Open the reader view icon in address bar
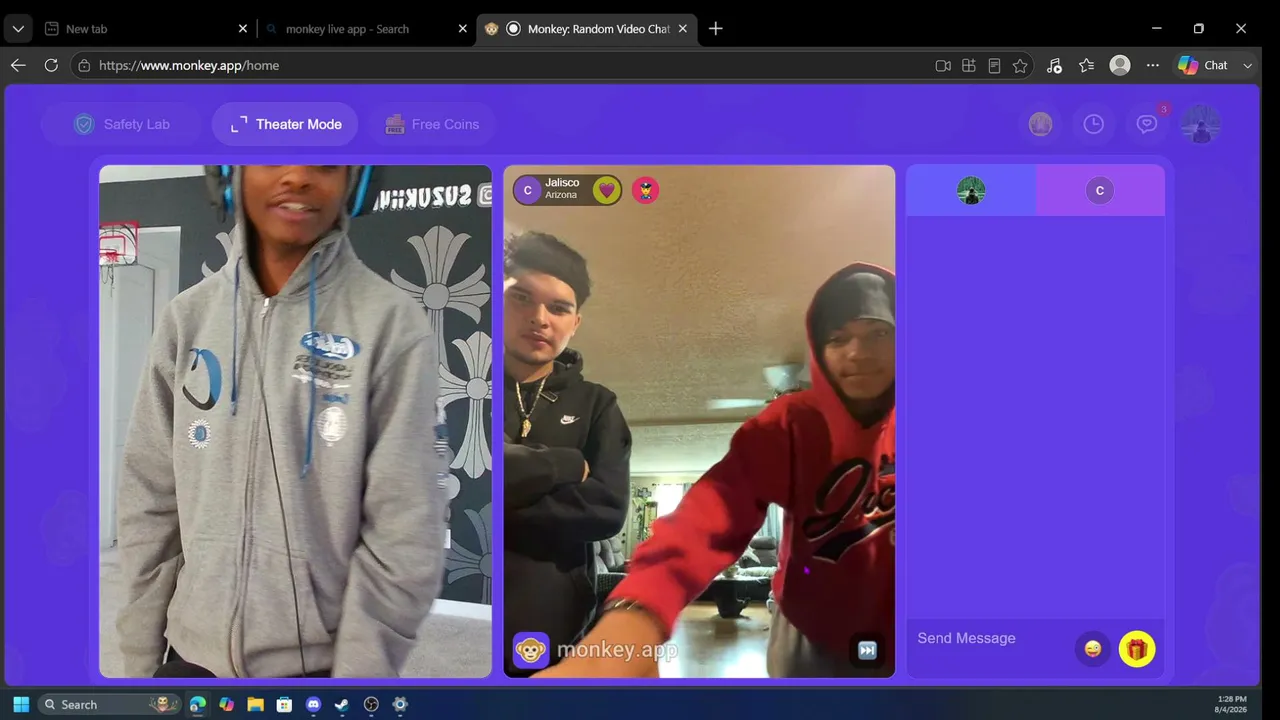The image size is (1280, 720). point(994,65)
